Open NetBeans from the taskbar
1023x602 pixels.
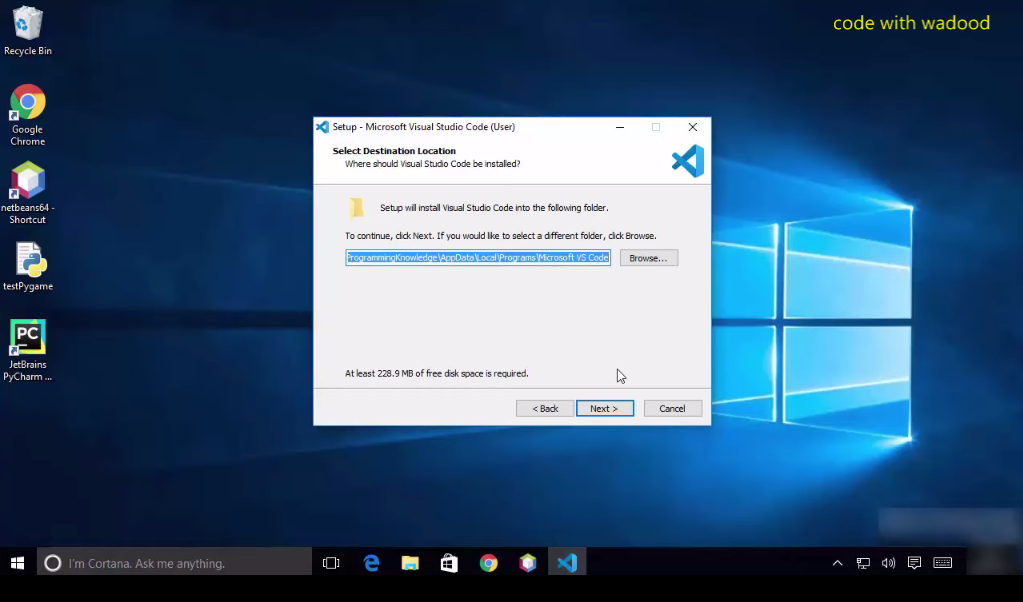pos(528,563)
